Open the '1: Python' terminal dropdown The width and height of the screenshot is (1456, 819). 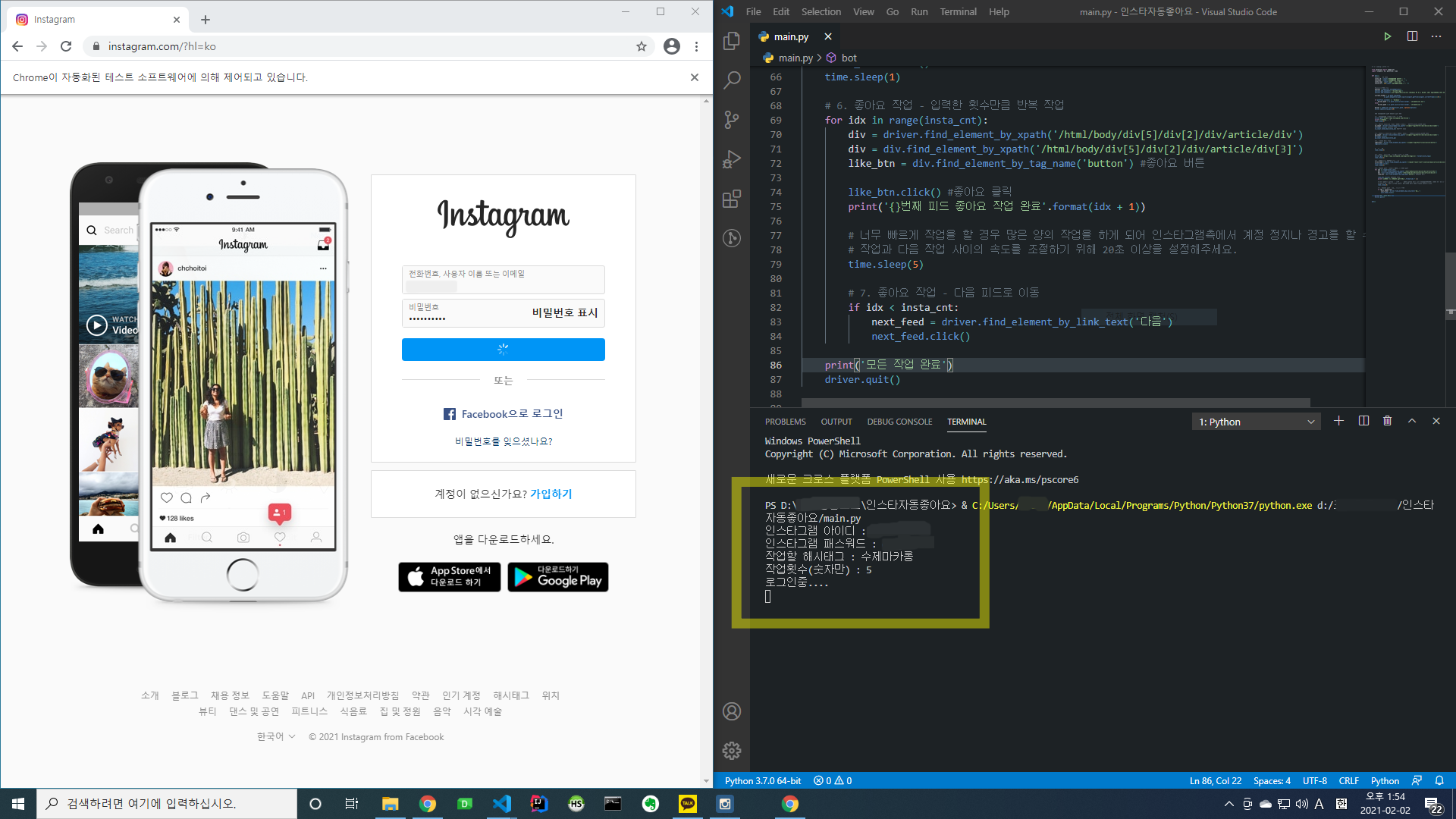(x=1256, y=422)
